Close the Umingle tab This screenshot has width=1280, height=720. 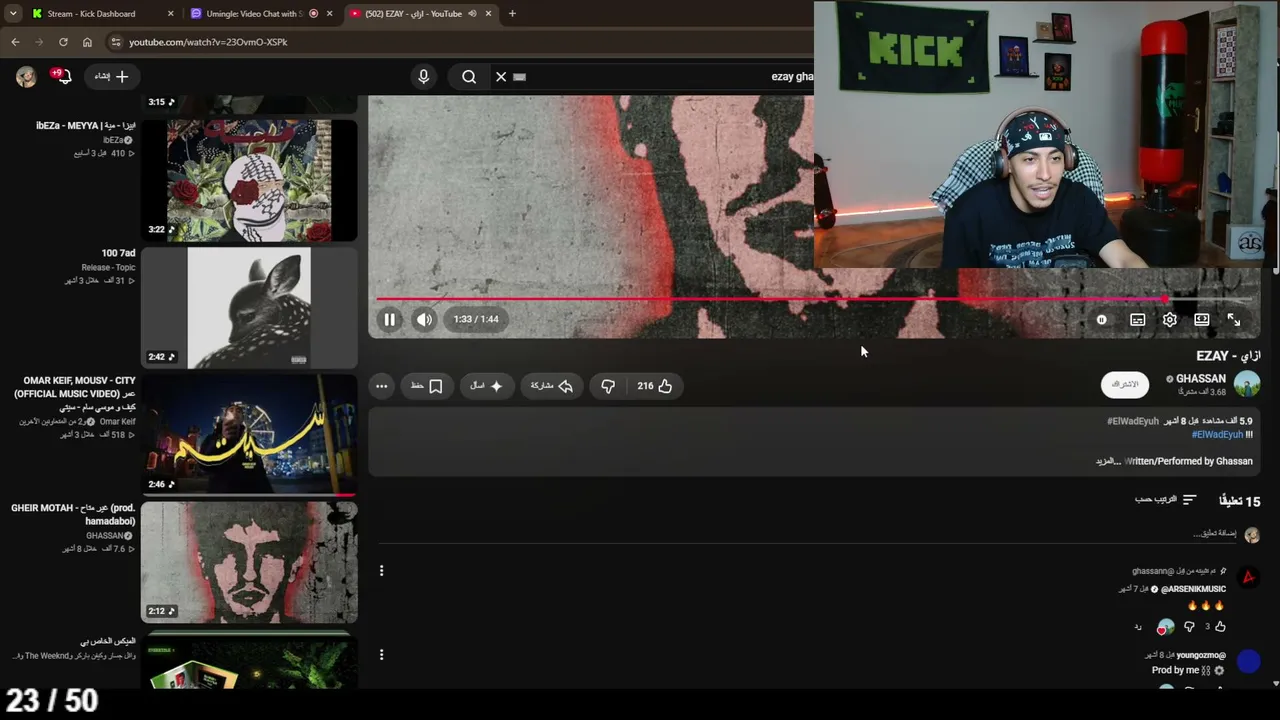click(x=329, y=14)
